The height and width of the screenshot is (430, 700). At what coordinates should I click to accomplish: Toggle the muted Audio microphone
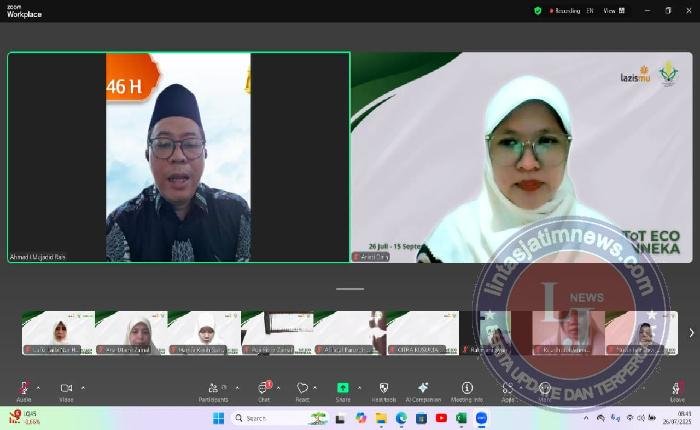tap(23, 389)
